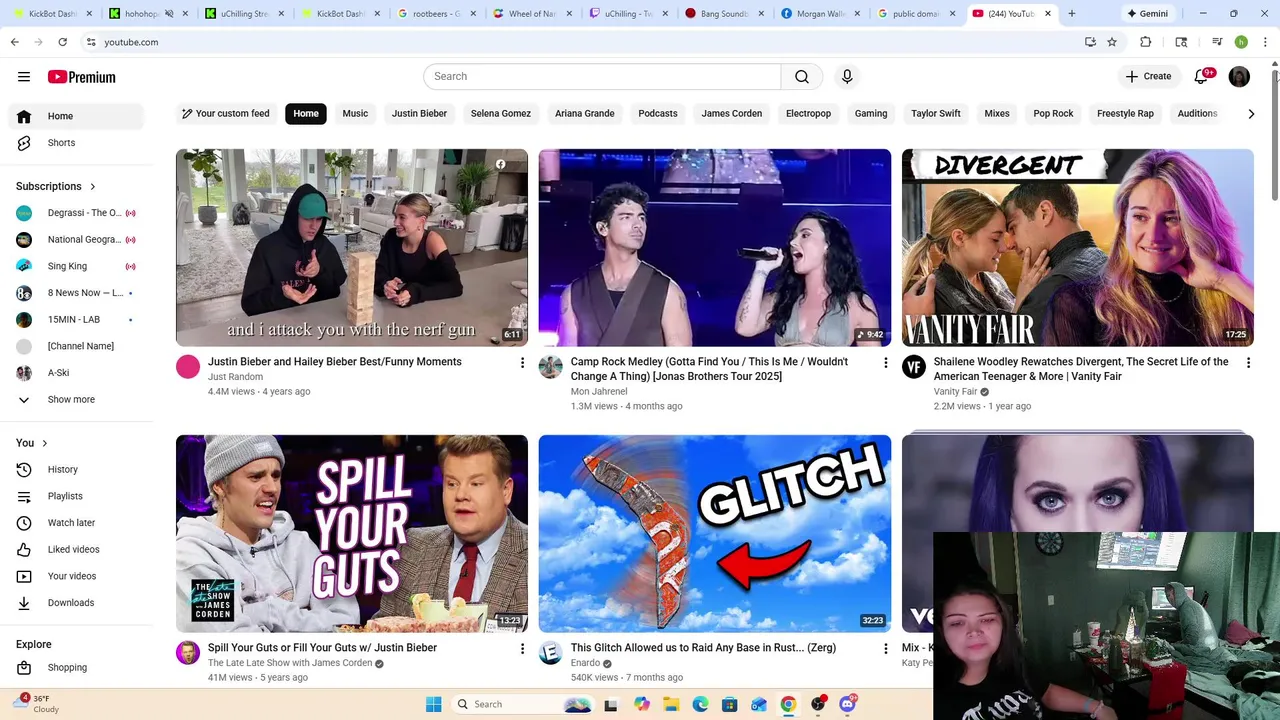The width and height of the screenshot is (1280, 720).
Task: Select the Justin Bieber chip
Action: point(419,114)
